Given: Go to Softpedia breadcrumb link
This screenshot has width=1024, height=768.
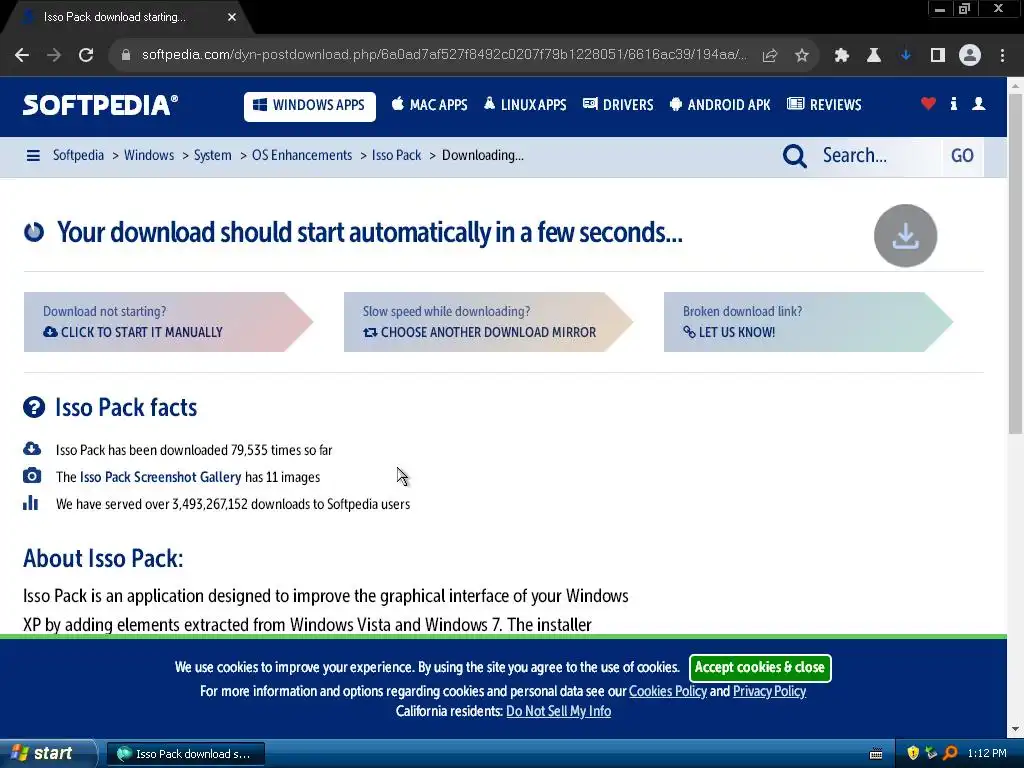Looking at the screenshot, I should pyautogui.click(x=78, y=155).
